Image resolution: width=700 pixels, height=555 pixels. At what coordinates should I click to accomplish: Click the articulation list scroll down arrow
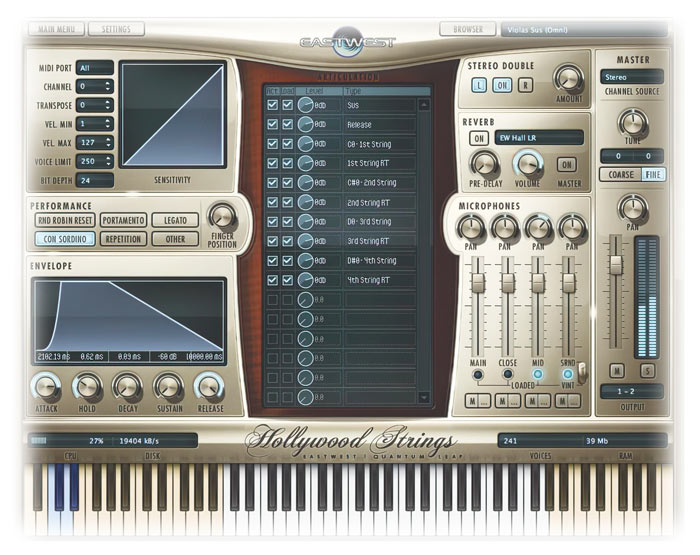click(x=424, y=396)
